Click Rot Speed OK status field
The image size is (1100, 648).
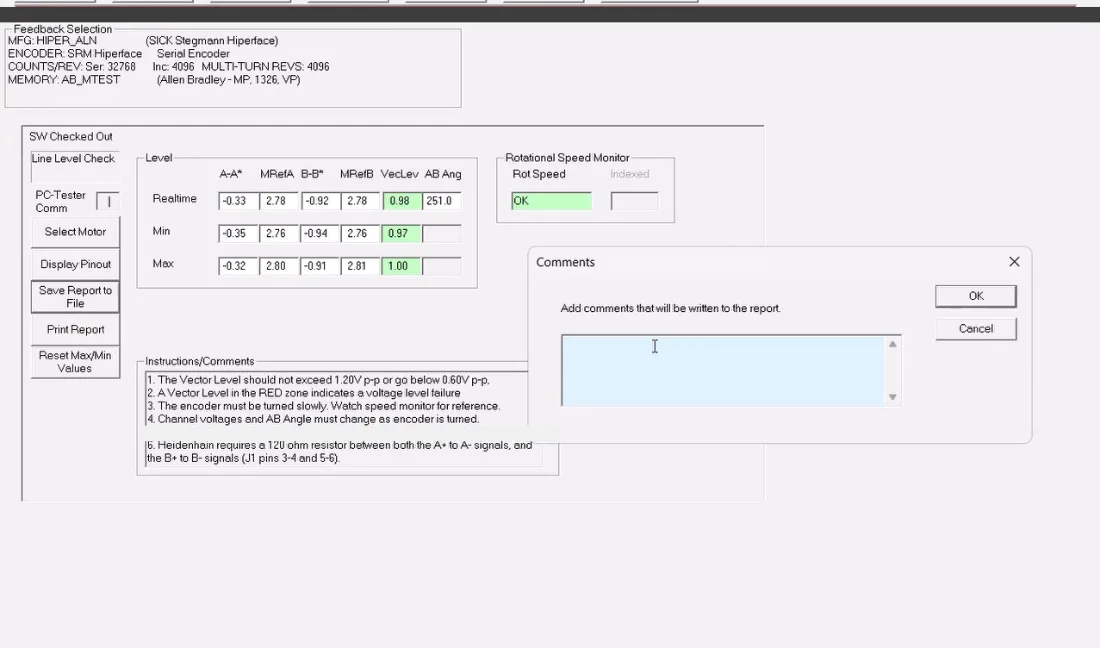click(x=551, y=201)
